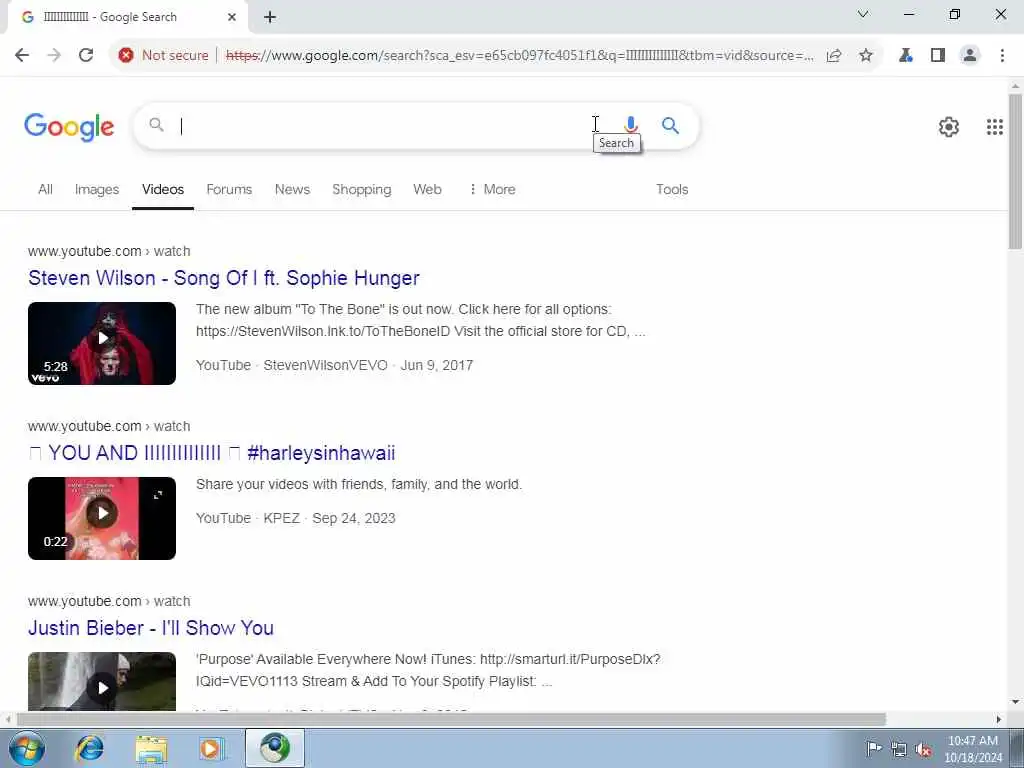Screen dimensions: 1024x768
Task: Bookmark this page with the star icon
Action: [866, 56]
